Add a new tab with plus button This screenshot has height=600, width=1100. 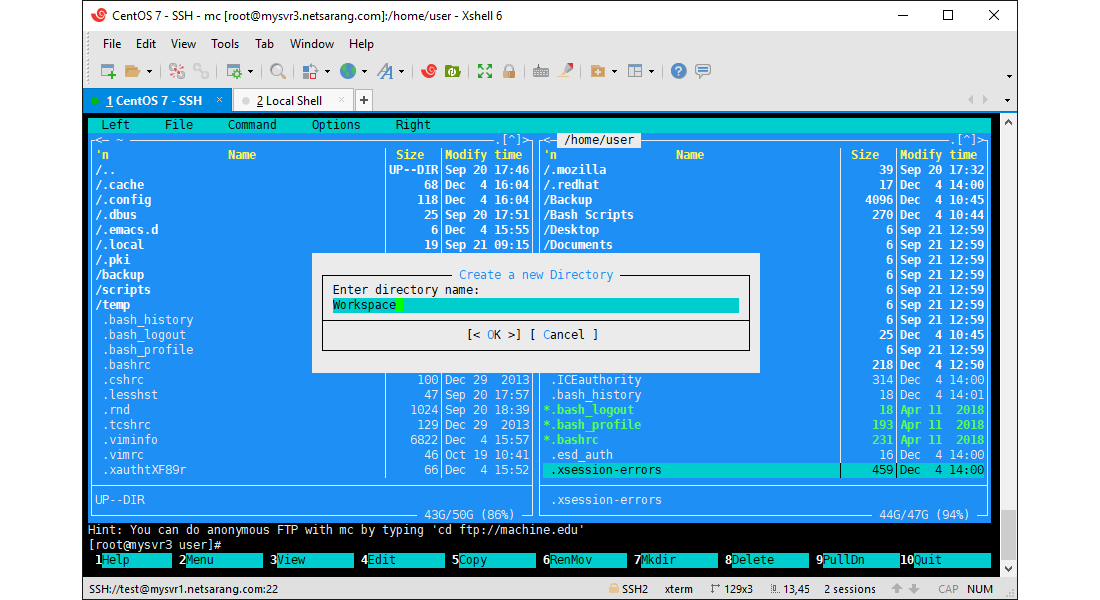coord(364,100)
